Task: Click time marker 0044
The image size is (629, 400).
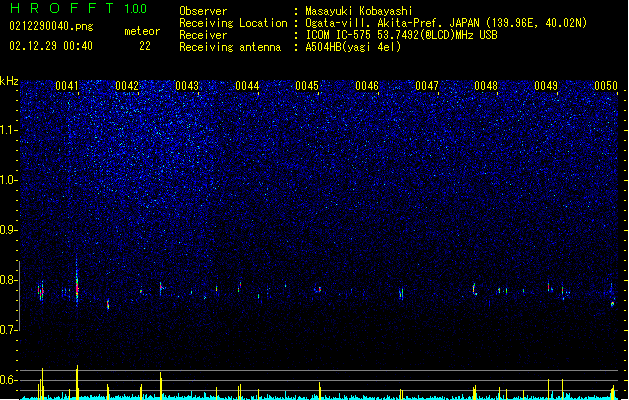Action: pos(247,86)
